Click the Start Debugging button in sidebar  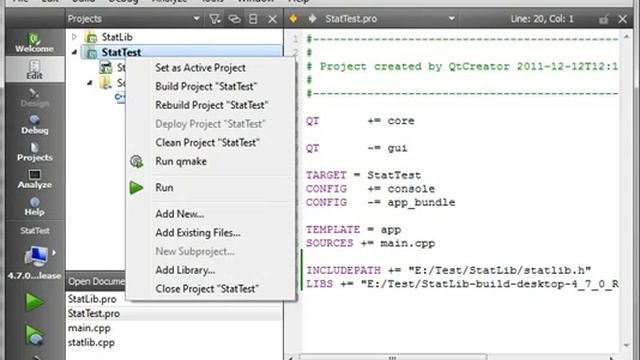point(34,336)
